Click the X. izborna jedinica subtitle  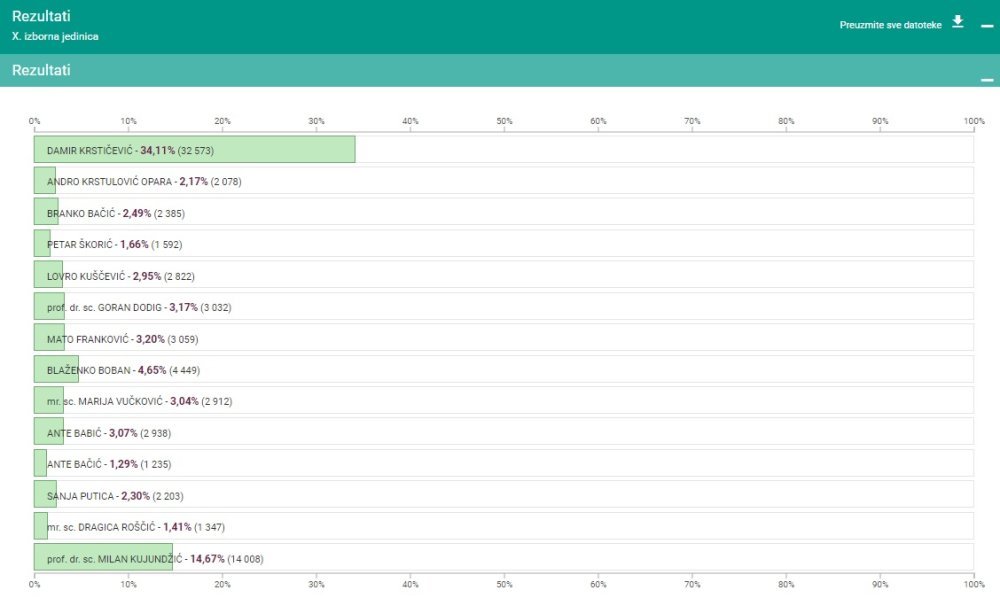pyautogui.click(x=55, y=36)
